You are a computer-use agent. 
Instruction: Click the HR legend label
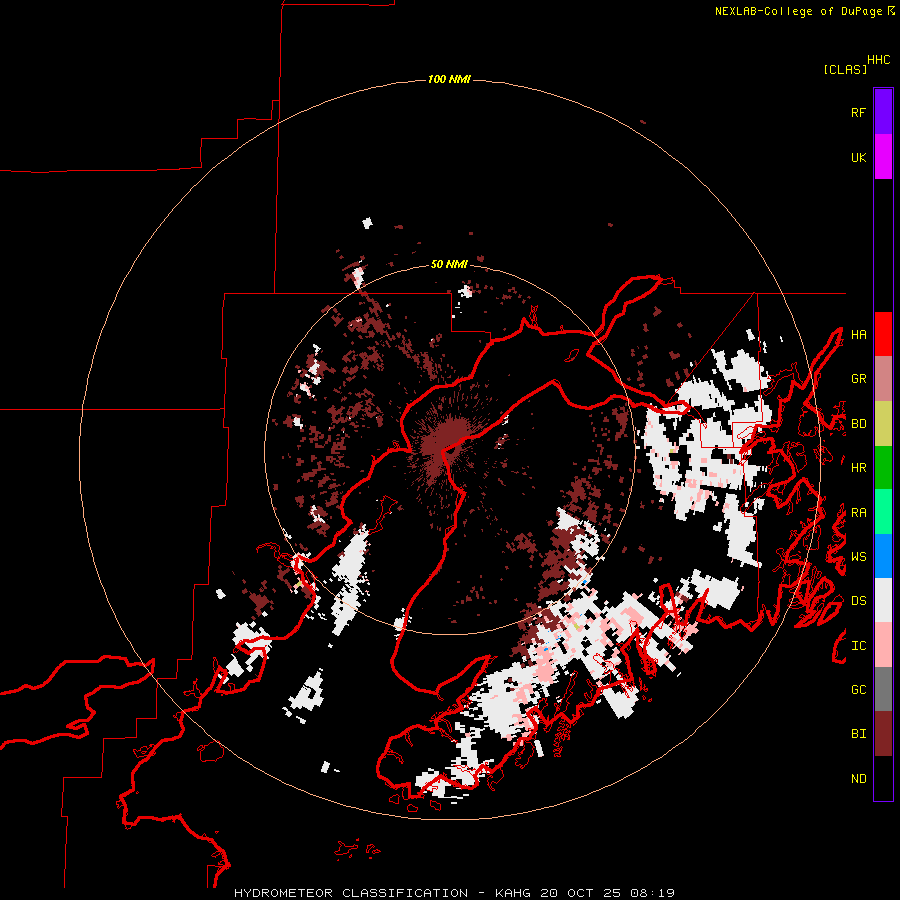coord(858,468)
